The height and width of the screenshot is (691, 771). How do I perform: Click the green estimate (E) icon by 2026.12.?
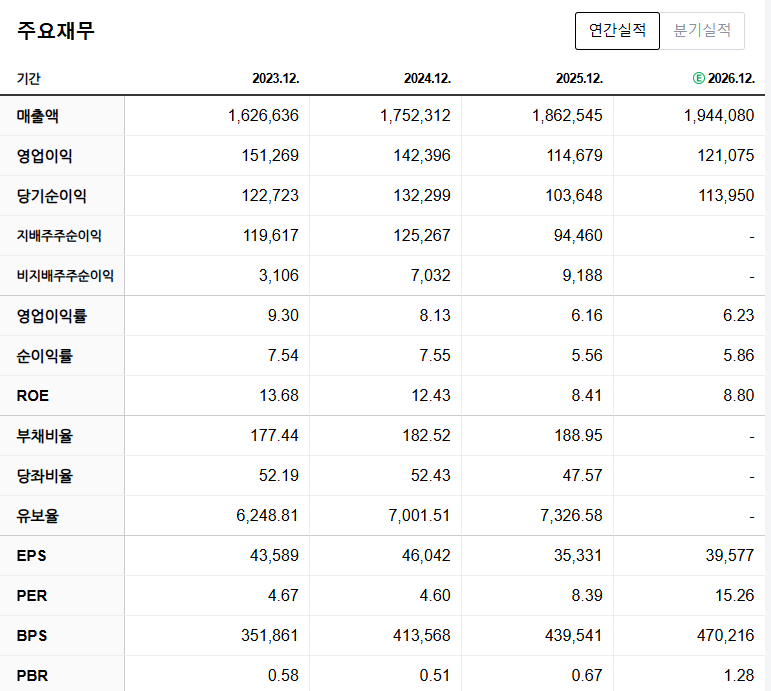698,78
